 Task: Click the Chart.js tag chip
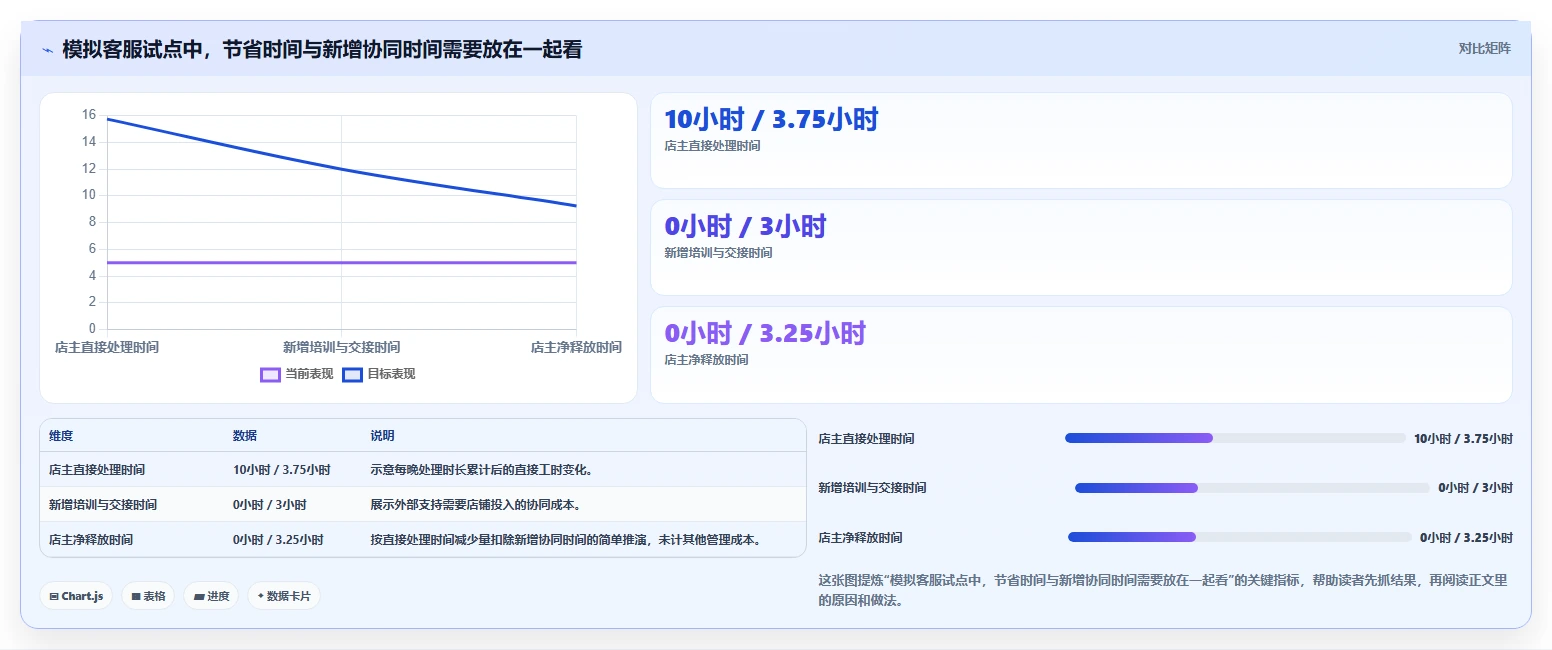pyautogui.click(x=77, y=596)
